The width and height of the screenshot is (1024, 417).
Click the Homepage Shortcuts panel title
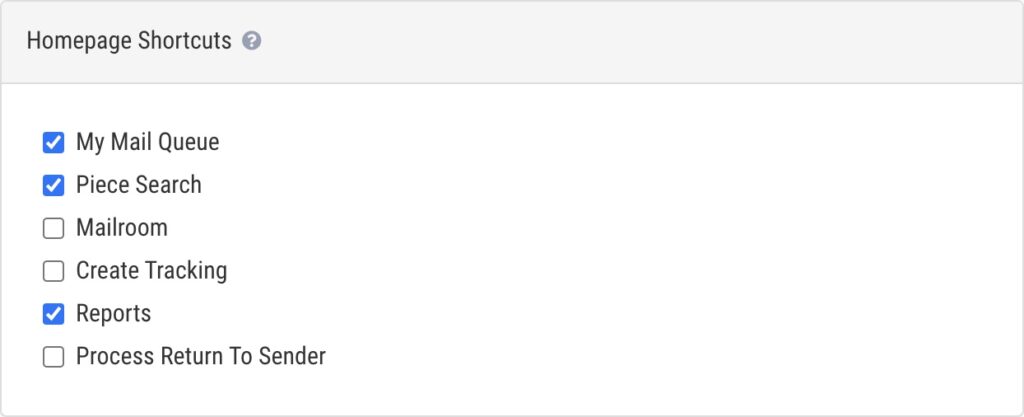click(x=129, y=41)
